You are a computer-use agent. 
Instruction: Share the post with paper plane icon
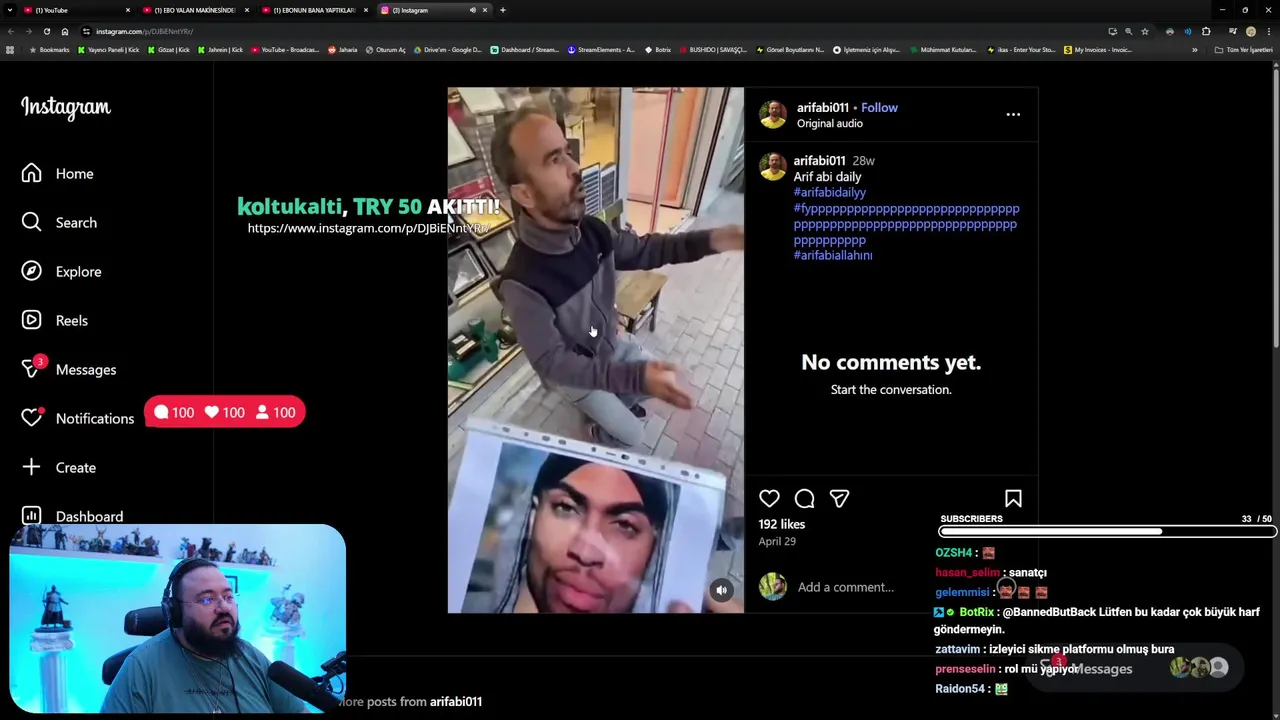[x=839, y=498]
